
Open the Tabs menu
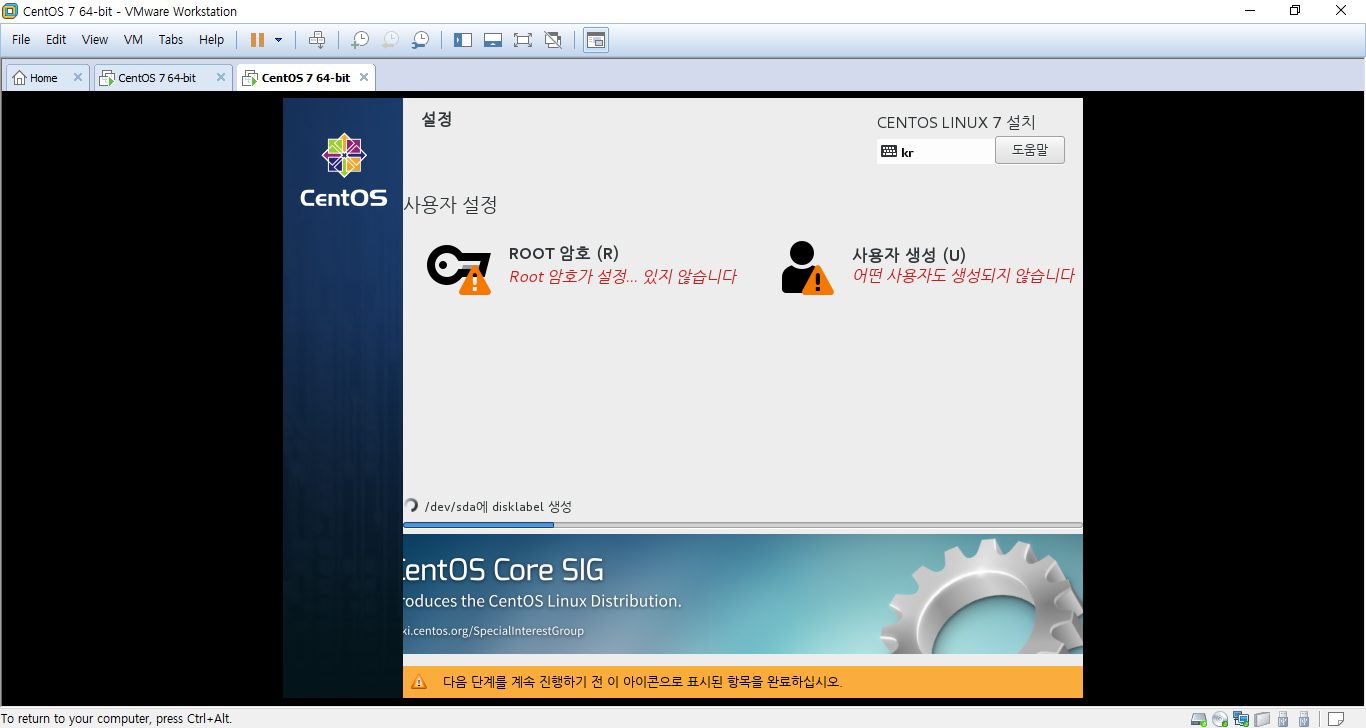171,40
